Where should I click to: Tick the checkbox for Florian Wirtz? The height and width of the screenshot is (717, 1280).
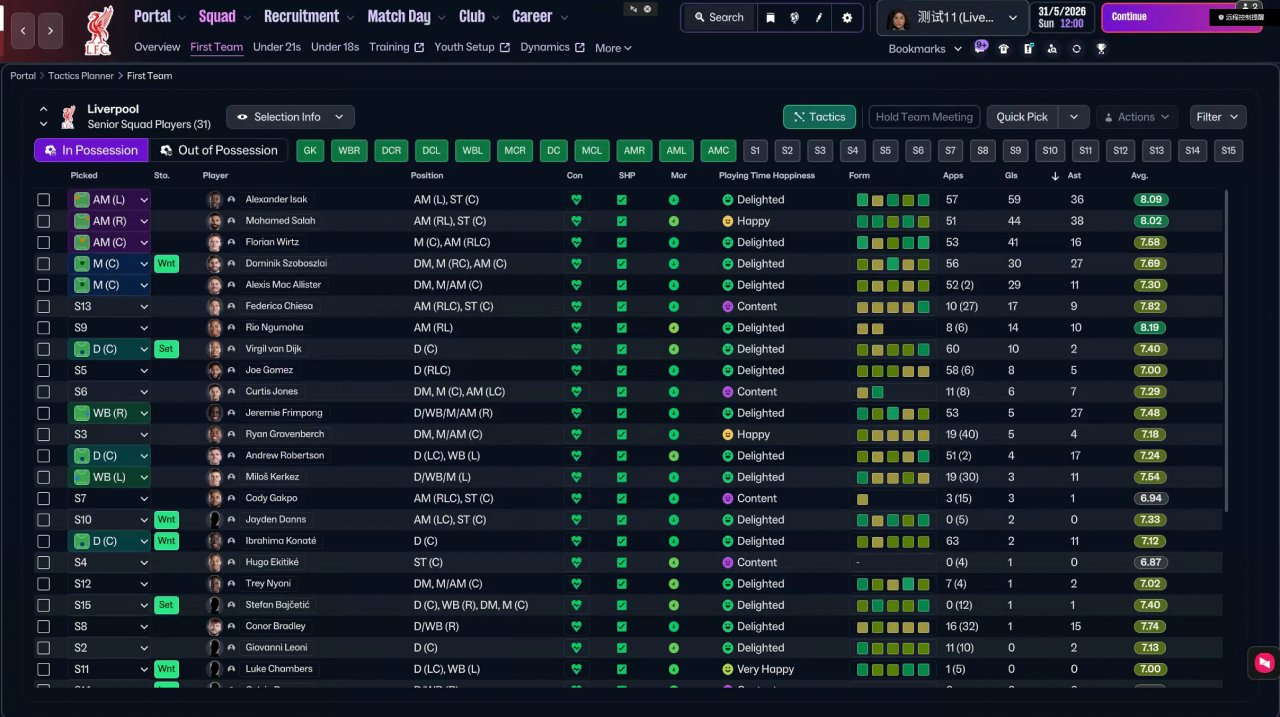44,242
